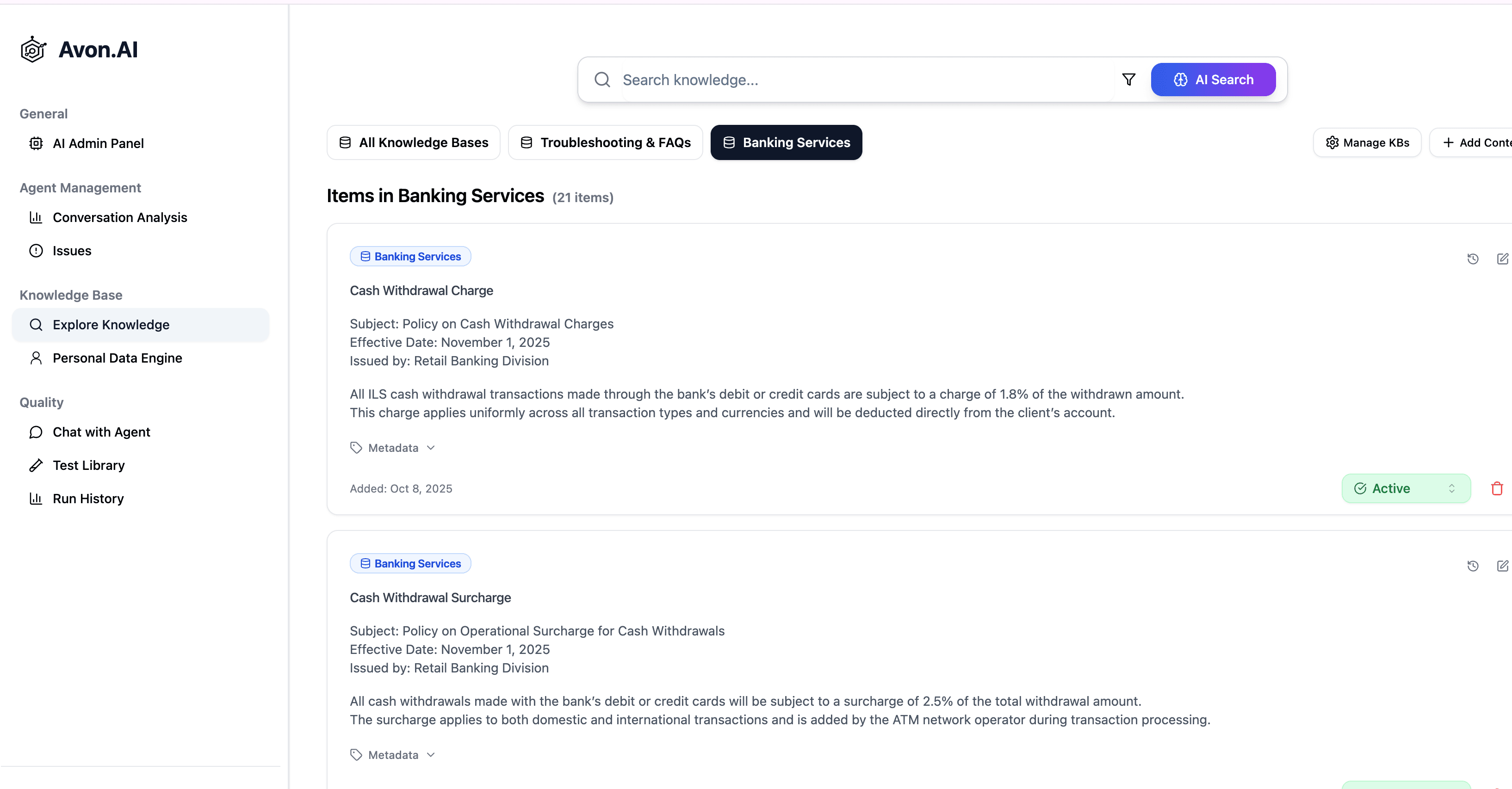Select the Issues alert icon

coord(36,251)
